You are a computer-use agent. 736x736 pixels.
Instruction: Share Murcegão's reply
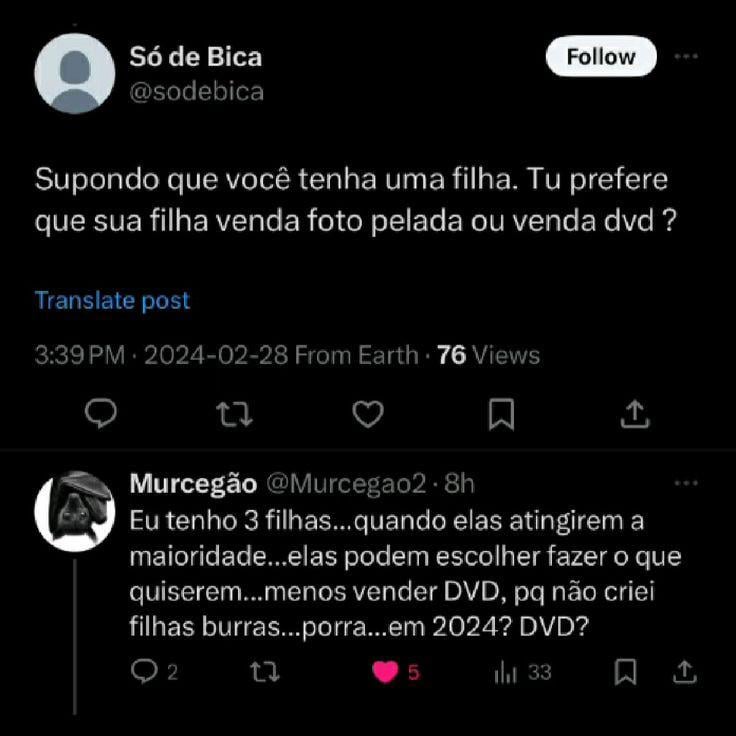click(x=686, y=672)
